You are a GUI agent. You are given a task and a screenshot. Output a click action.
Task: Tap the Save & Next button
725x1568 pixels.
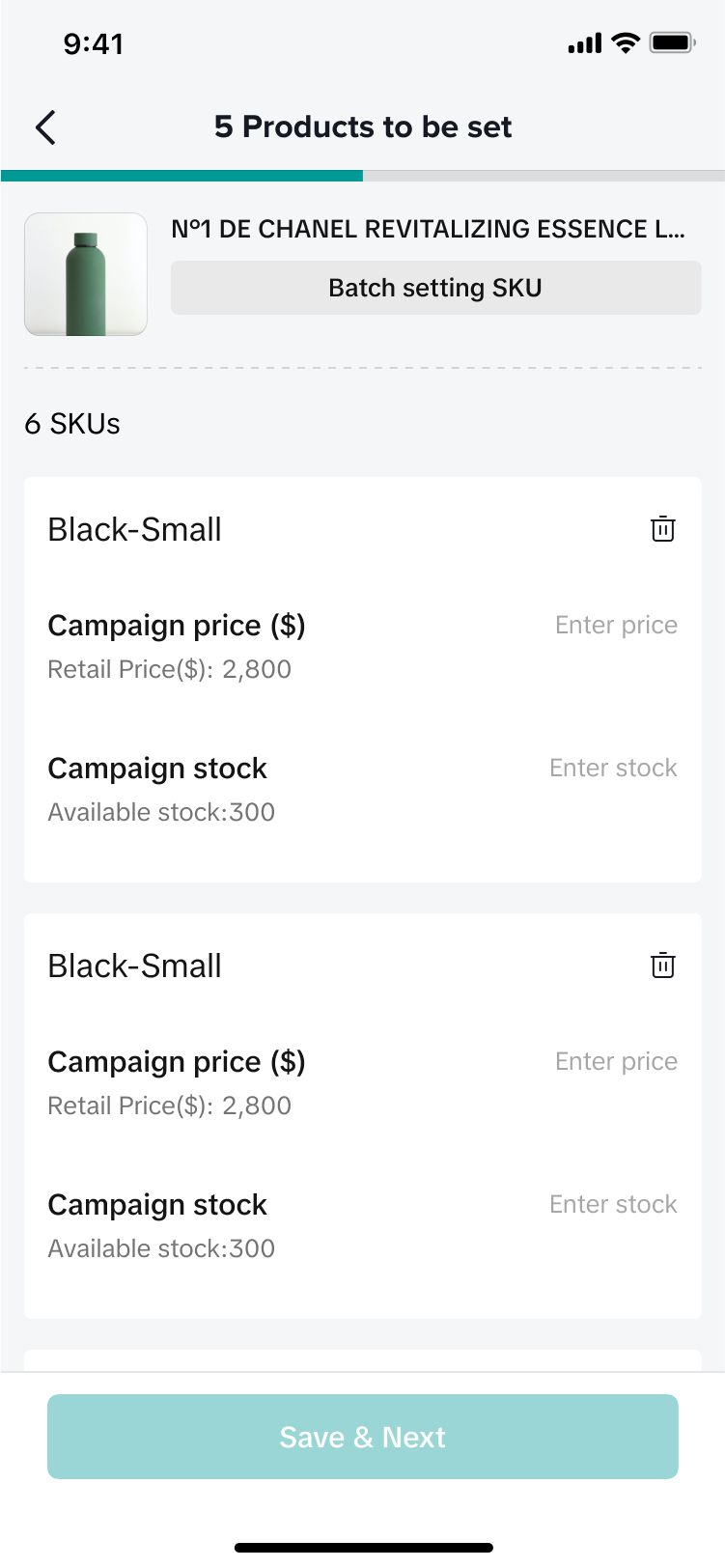click(363, 1437)
